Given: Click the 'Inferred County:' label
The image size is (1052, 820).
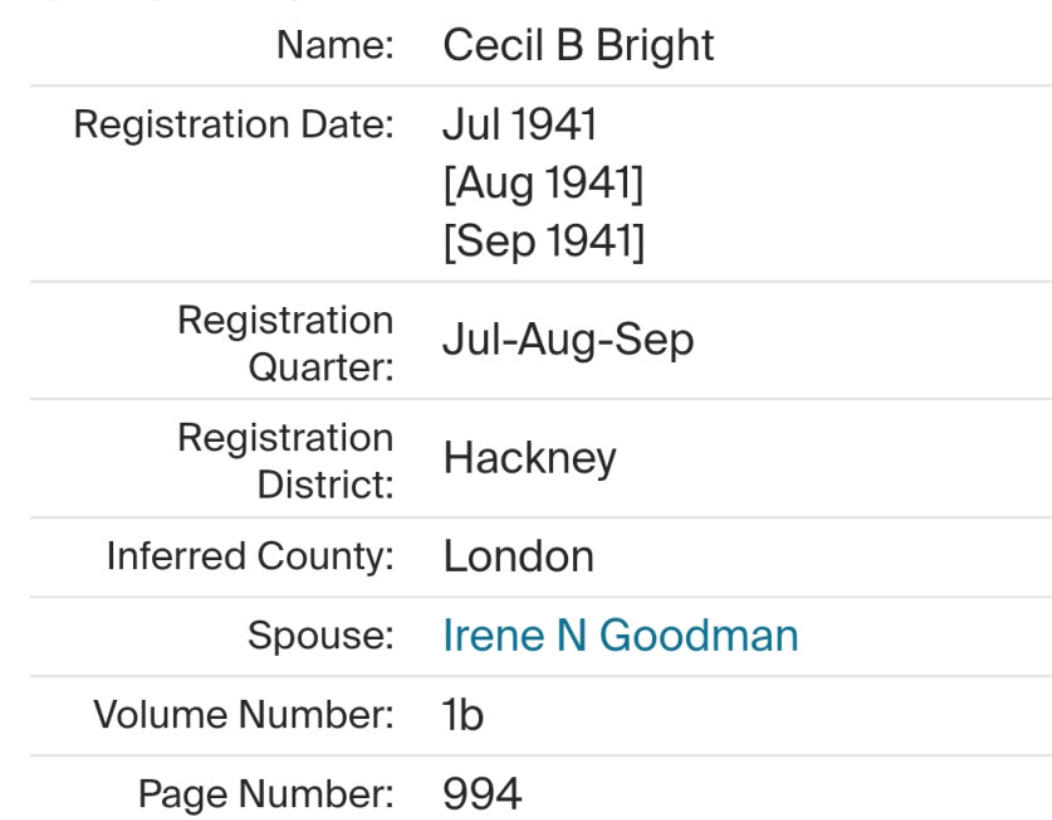Looking at the screenshot, I should pyautogui.click(x=250, y=557).
